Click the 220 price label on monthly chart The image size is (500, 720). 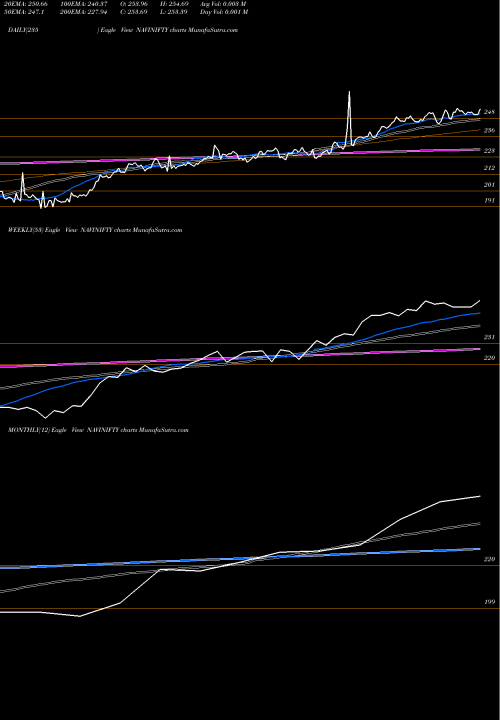click(x=489, y=559)
